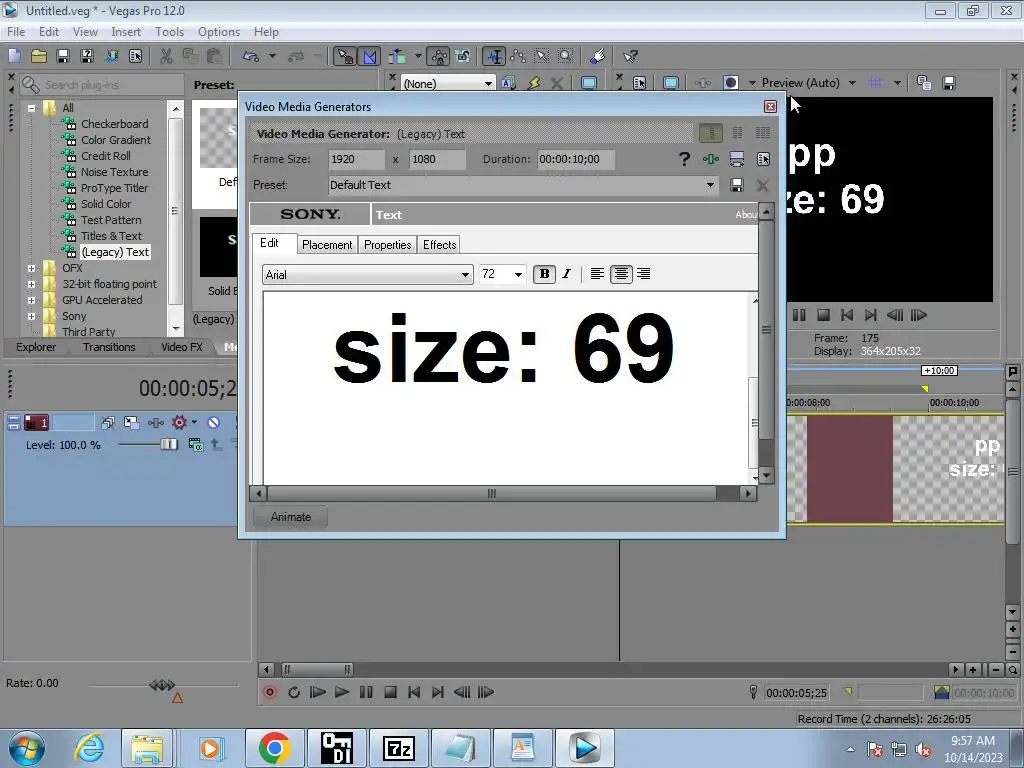Toggle Bold text formatting
1024x768 pixels.
point(544,274)
